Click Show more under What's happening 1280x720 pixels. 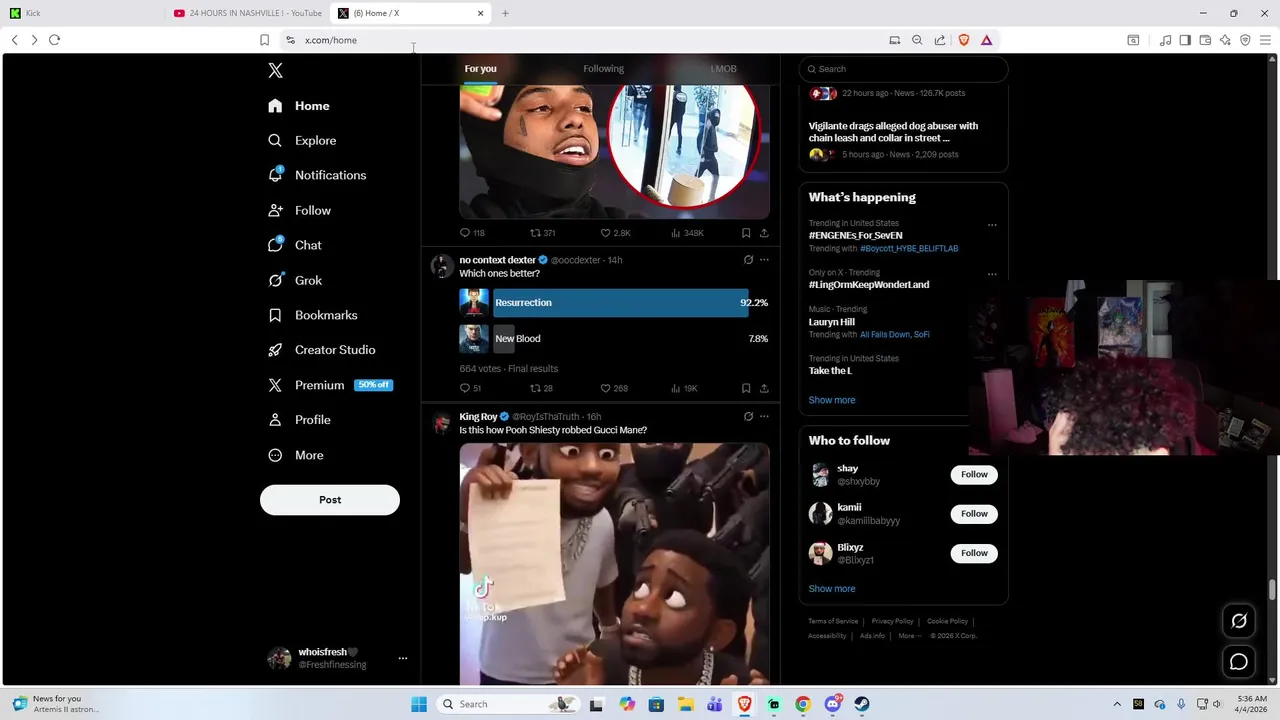[x=832, y=400]
